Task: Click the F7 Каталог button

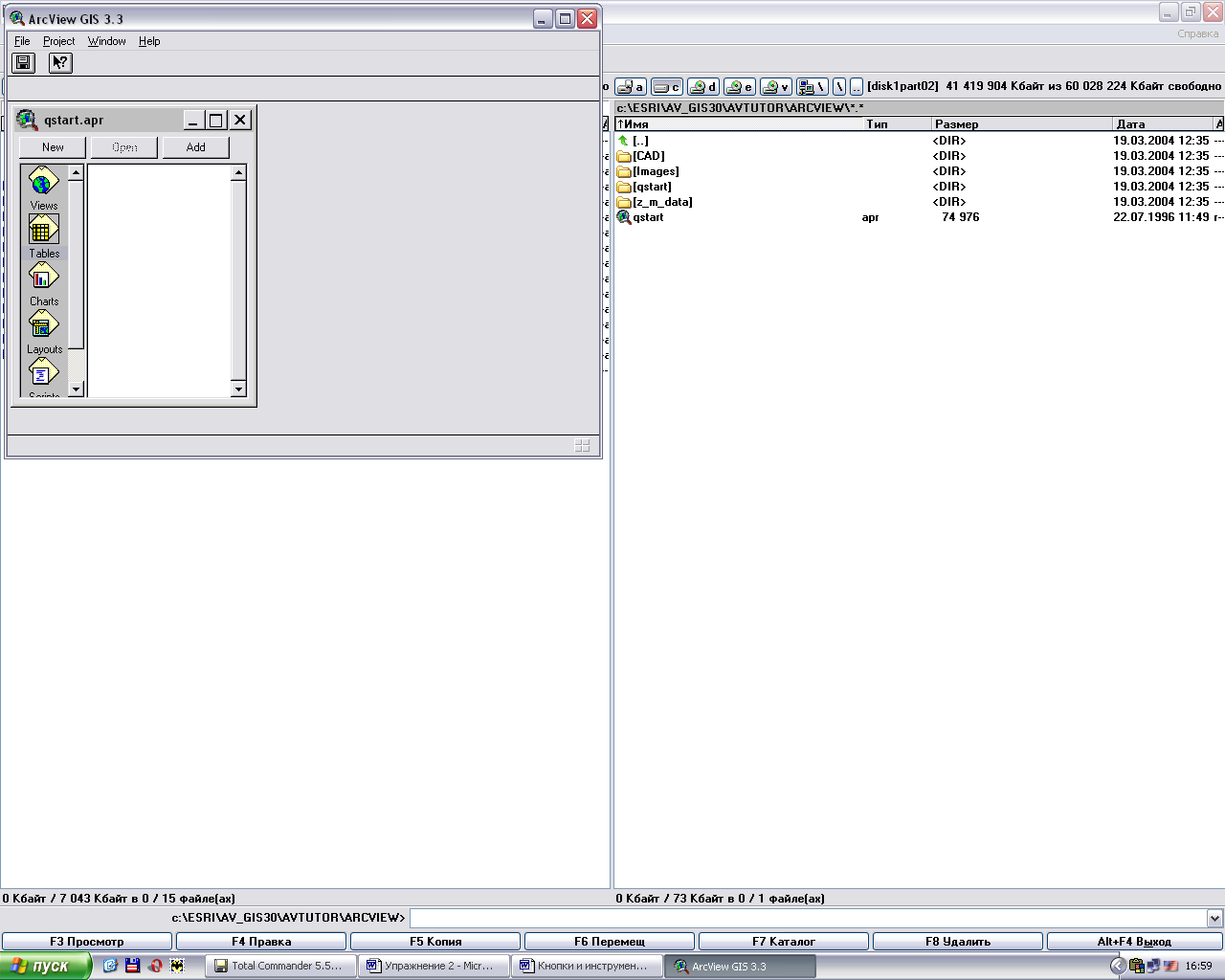Action: (x=784, y=942)
